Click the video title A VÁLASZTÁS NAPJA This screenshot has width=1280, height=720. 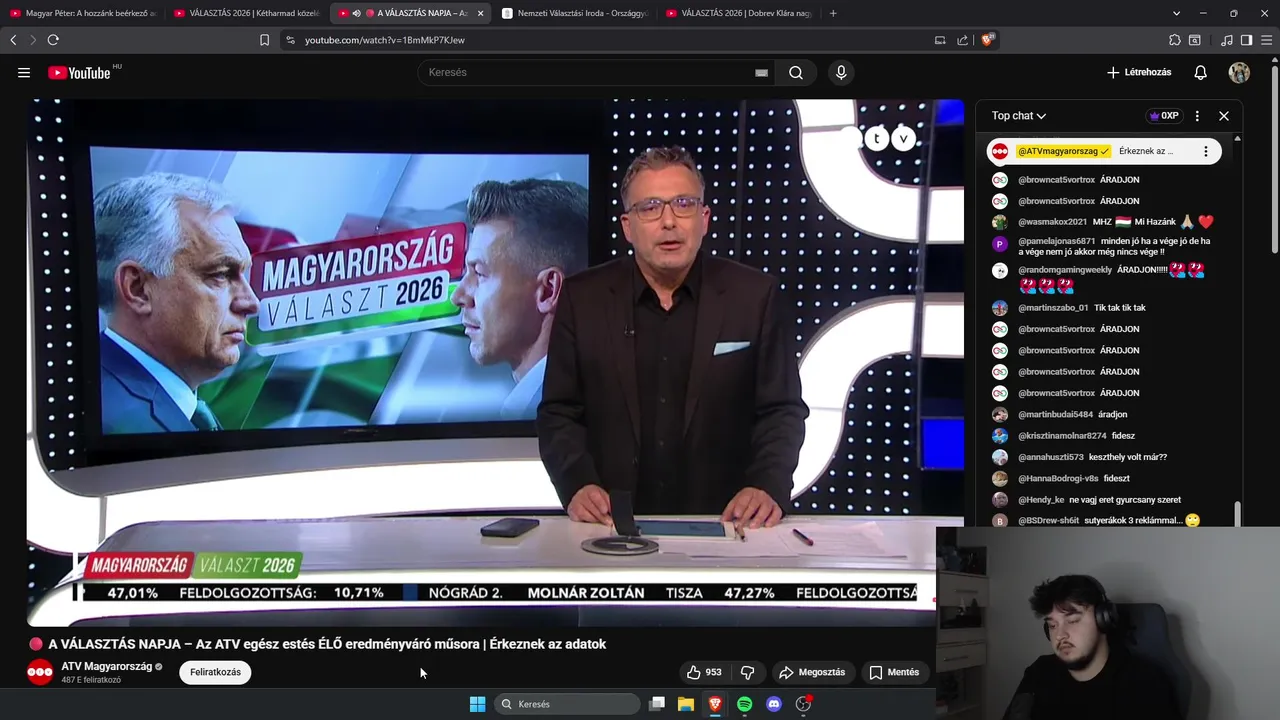coord(327,644)
